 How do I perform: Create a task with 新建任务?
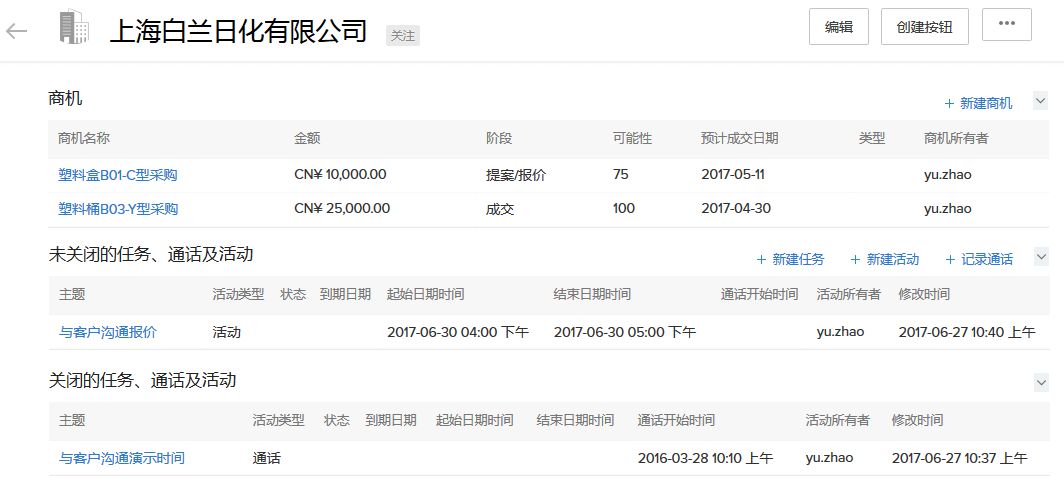click(790, 259)
